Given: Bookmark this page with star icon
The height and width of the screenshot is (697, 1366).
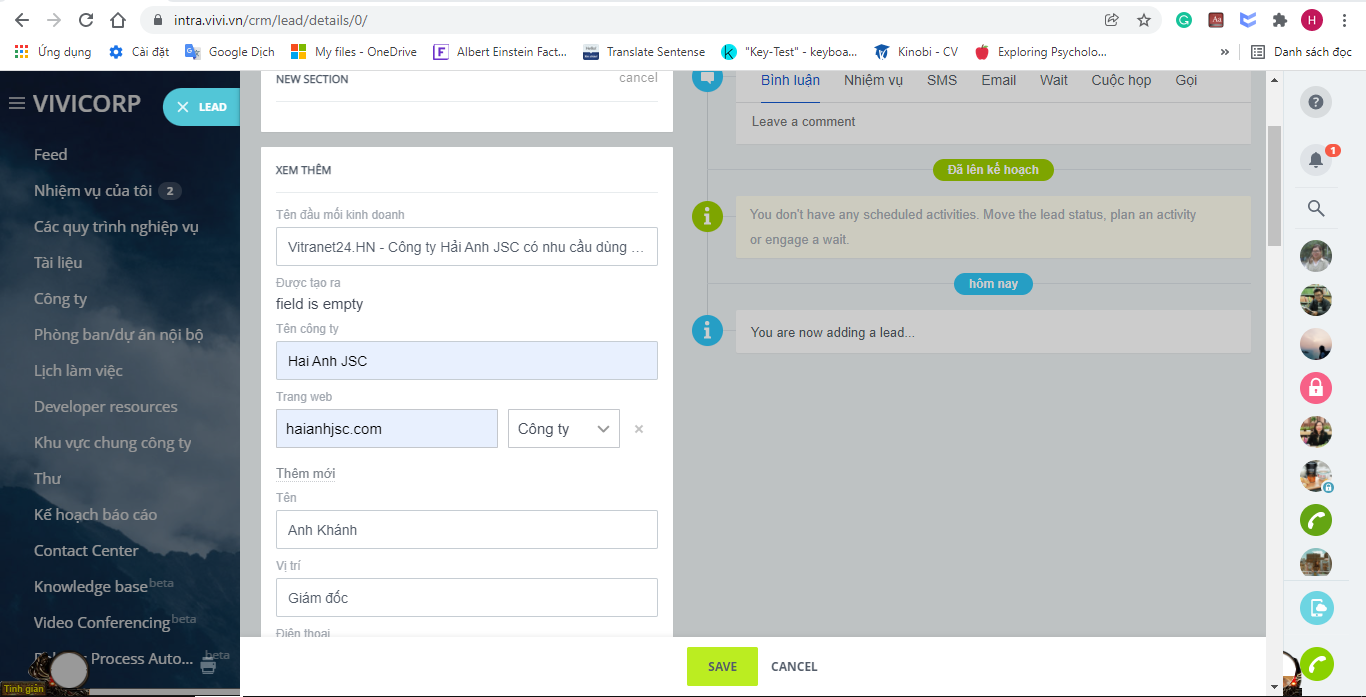Looking at the screenshot, I should point(1144,20).
